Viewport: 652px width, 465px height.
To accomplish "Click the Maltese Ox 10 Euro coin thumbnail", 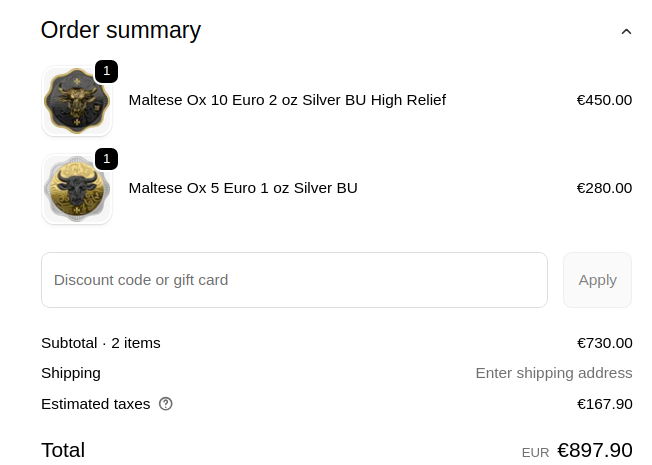I will pyautogui.click(x=76, y=100).
